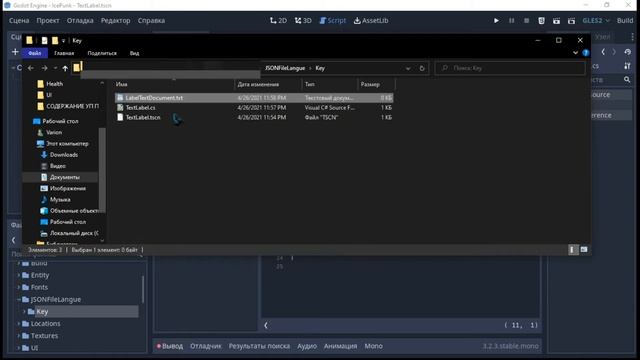Go up one folder in Explorer
Image resolution: width=640 pixels, height=360 pixels.
point(65,68)
